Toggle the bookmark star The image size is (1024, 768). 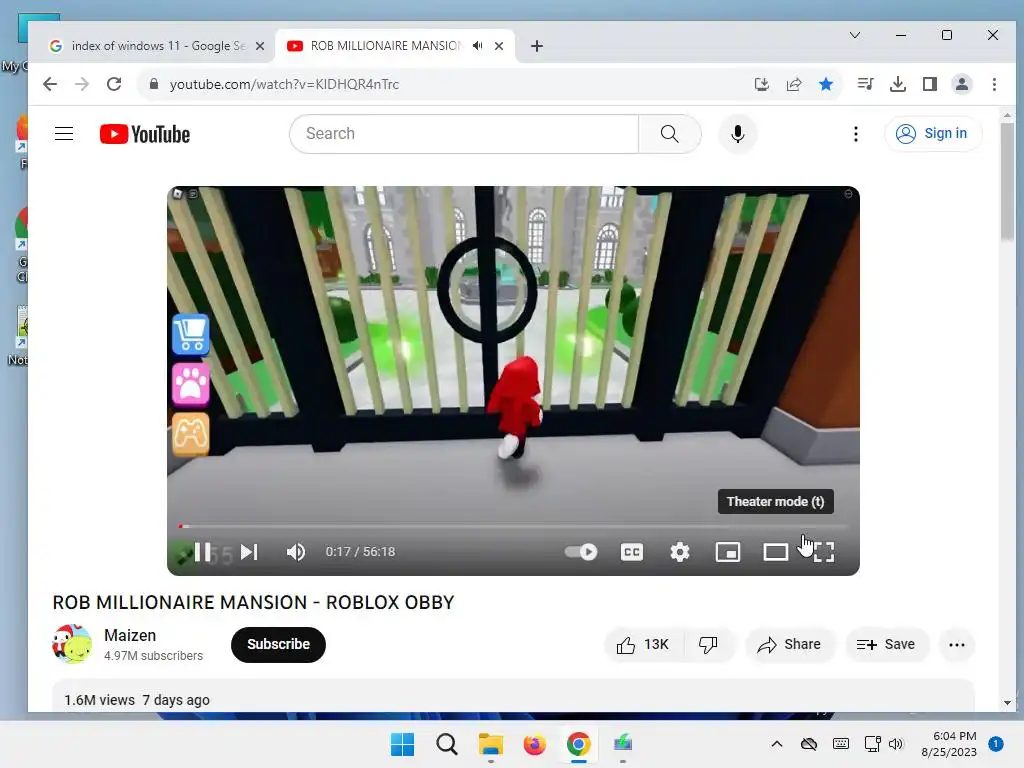[x=826, y=84]
